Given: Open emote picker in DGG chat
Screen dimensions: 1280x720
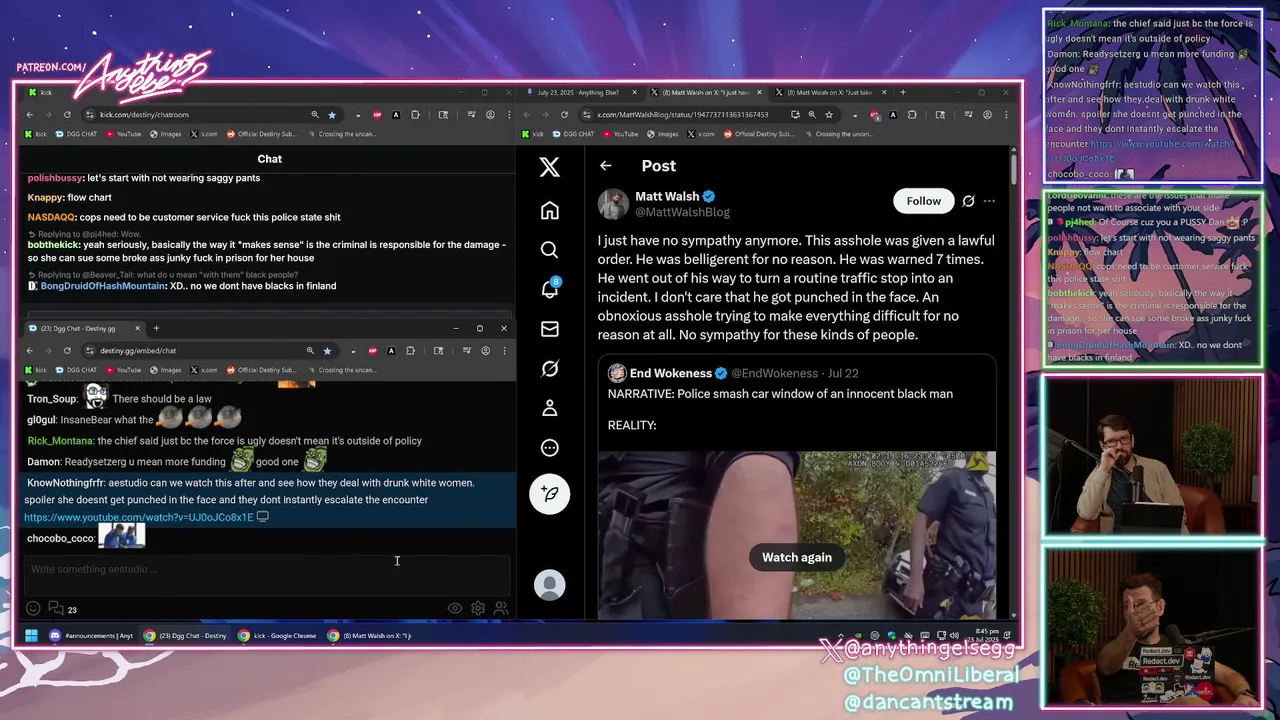Looking at the screenshot, I should (33, 608).
